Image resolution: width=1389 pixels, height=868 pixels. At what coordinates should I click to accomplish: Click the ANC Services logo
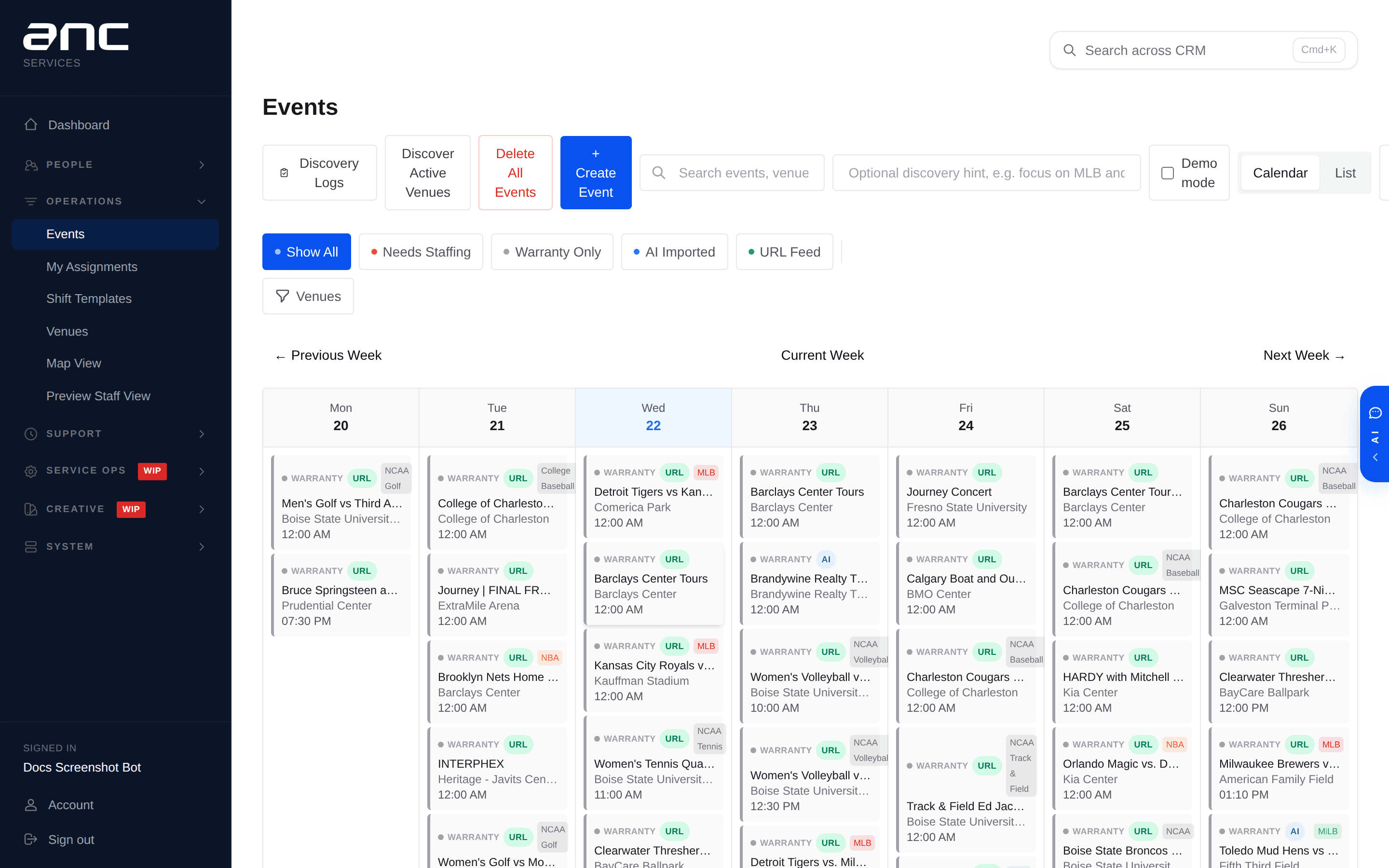(x=75, y=45)
